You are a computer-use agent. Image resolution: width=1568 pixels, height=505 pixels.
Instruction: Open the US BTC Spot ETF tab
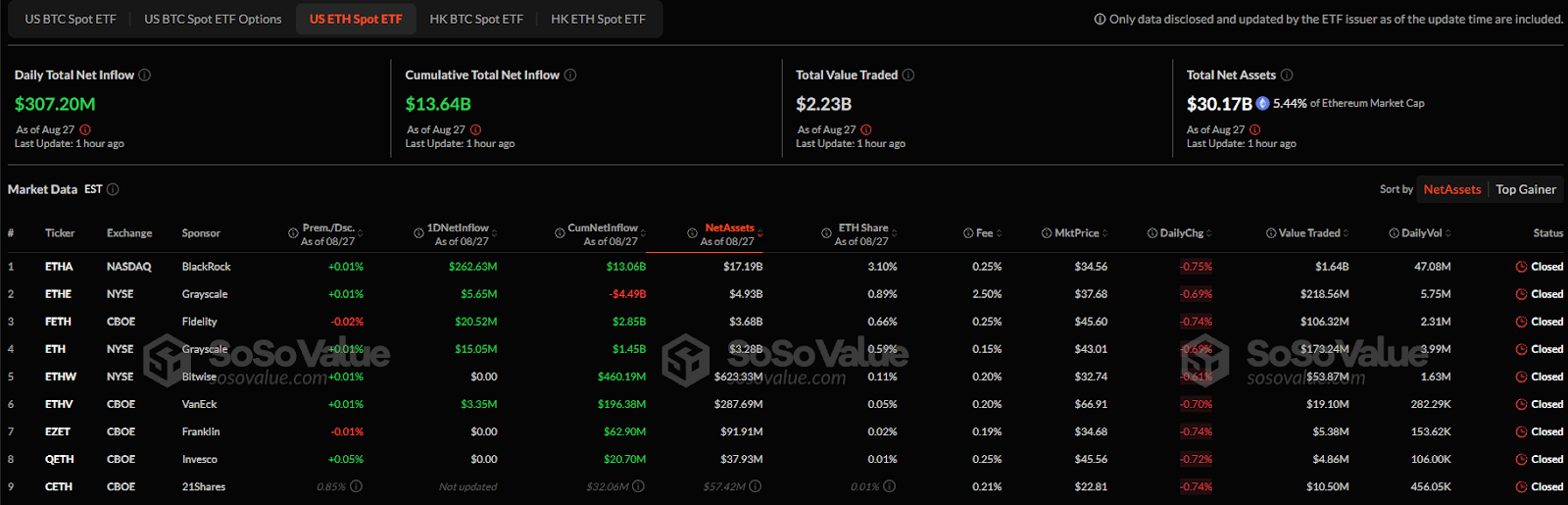click(71, 19)
